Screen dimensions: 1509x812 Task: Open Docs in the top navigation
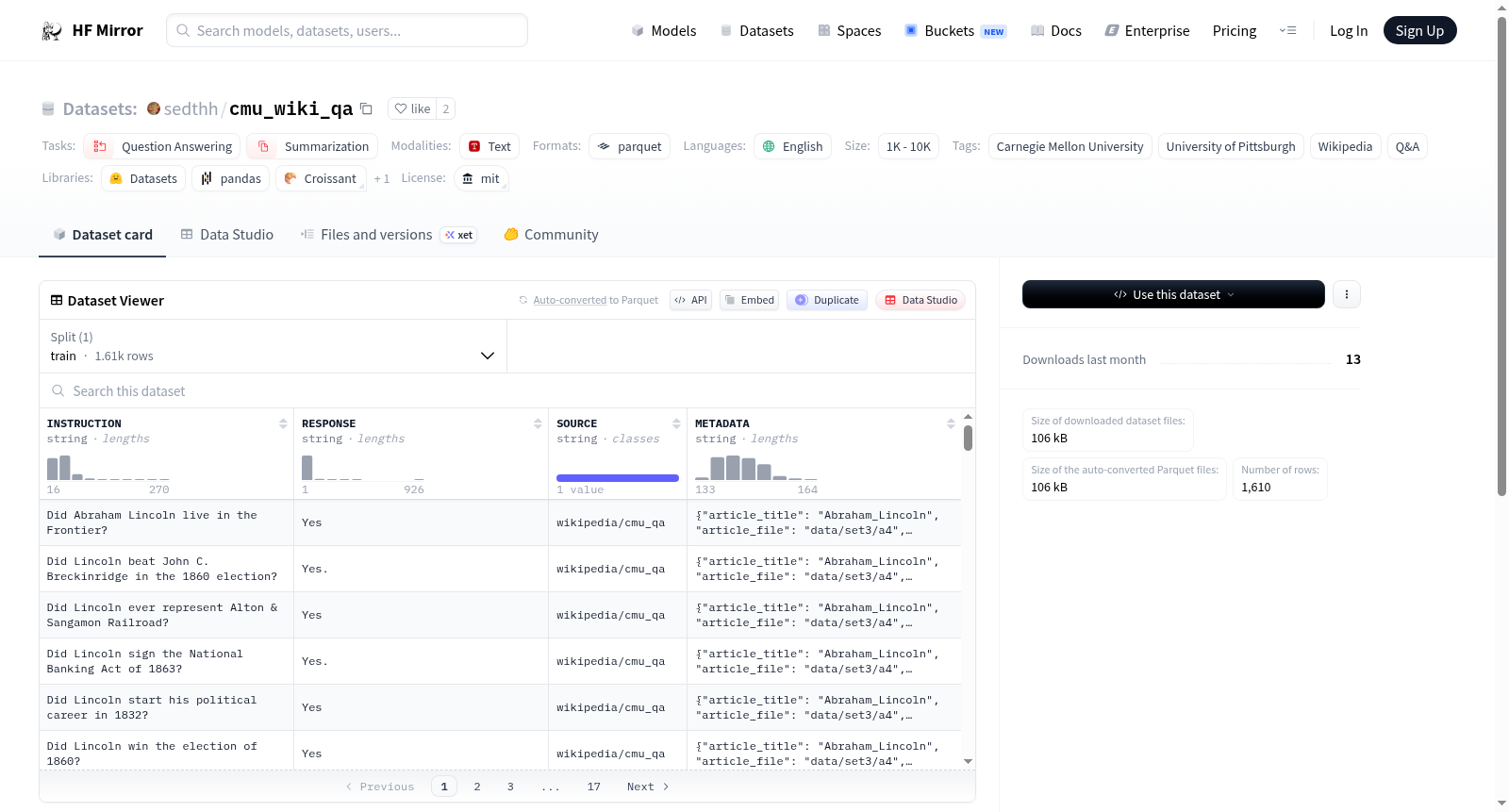pos(1056,31)
